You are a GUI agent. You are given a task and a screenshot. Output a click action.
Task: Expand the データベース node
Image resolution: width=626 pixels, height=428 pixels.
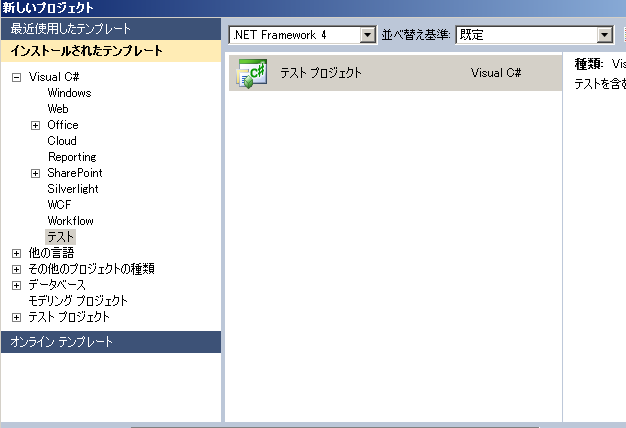[x=16, y=285]
